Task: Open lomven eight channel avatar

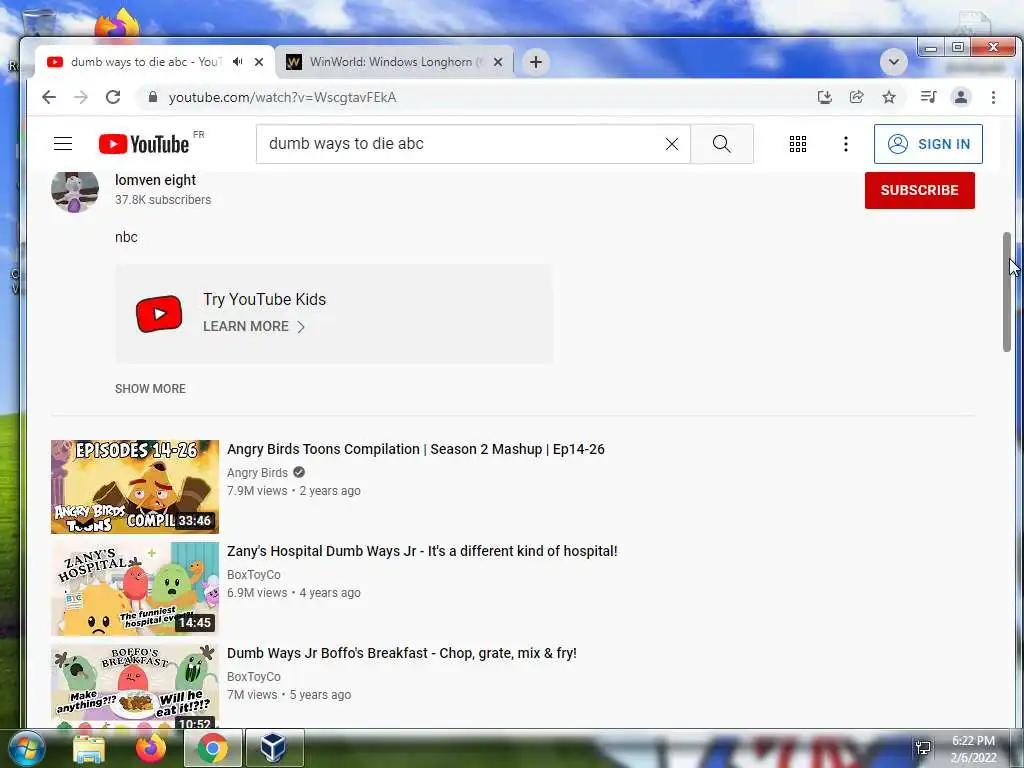Action: tap(75, 191)
